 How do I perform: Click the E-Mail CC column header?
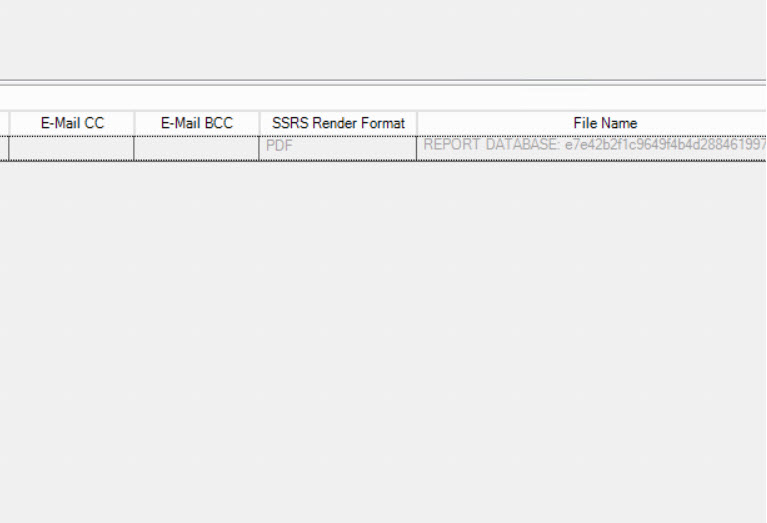(72, 123)
